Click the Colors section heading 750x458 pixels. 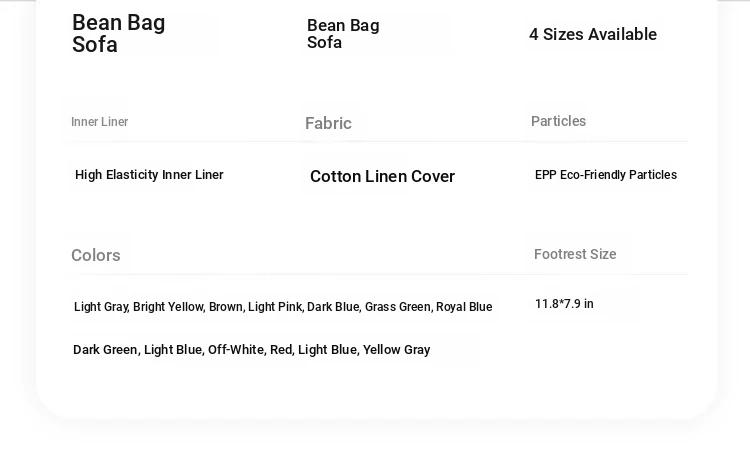point(95,255)
